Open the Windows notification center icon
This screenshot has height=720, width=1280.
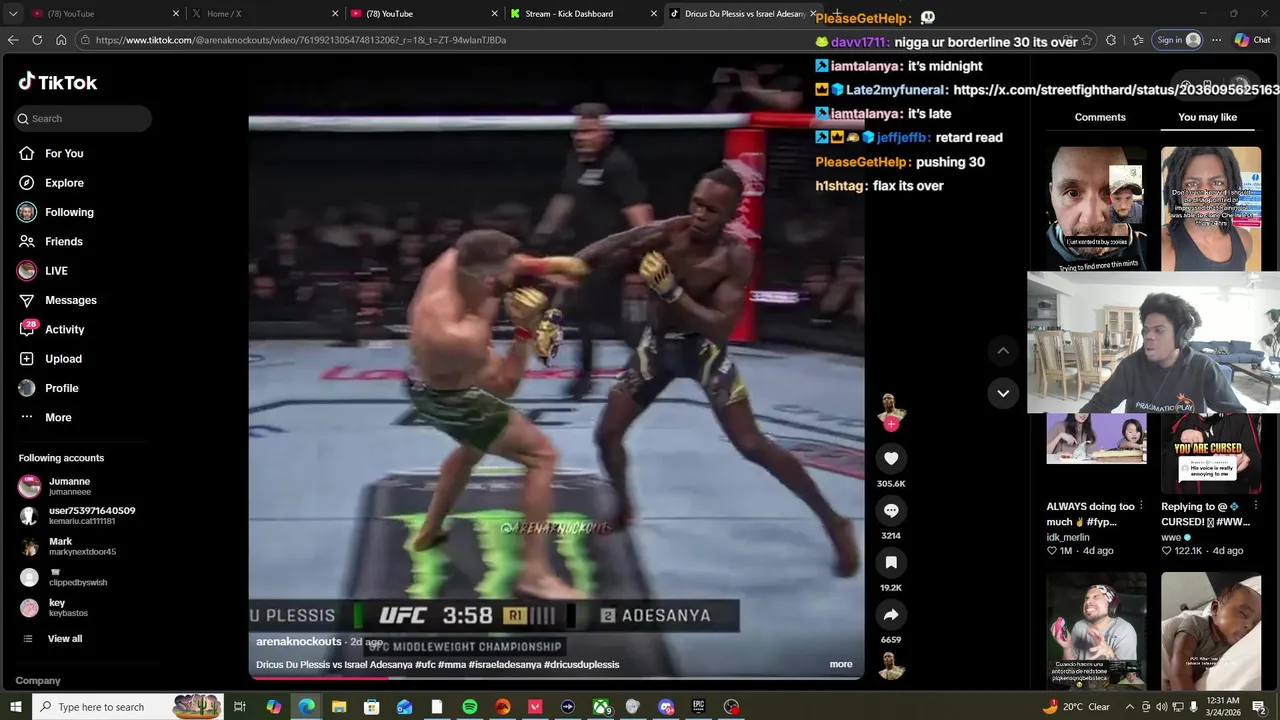coord(1259,707)
